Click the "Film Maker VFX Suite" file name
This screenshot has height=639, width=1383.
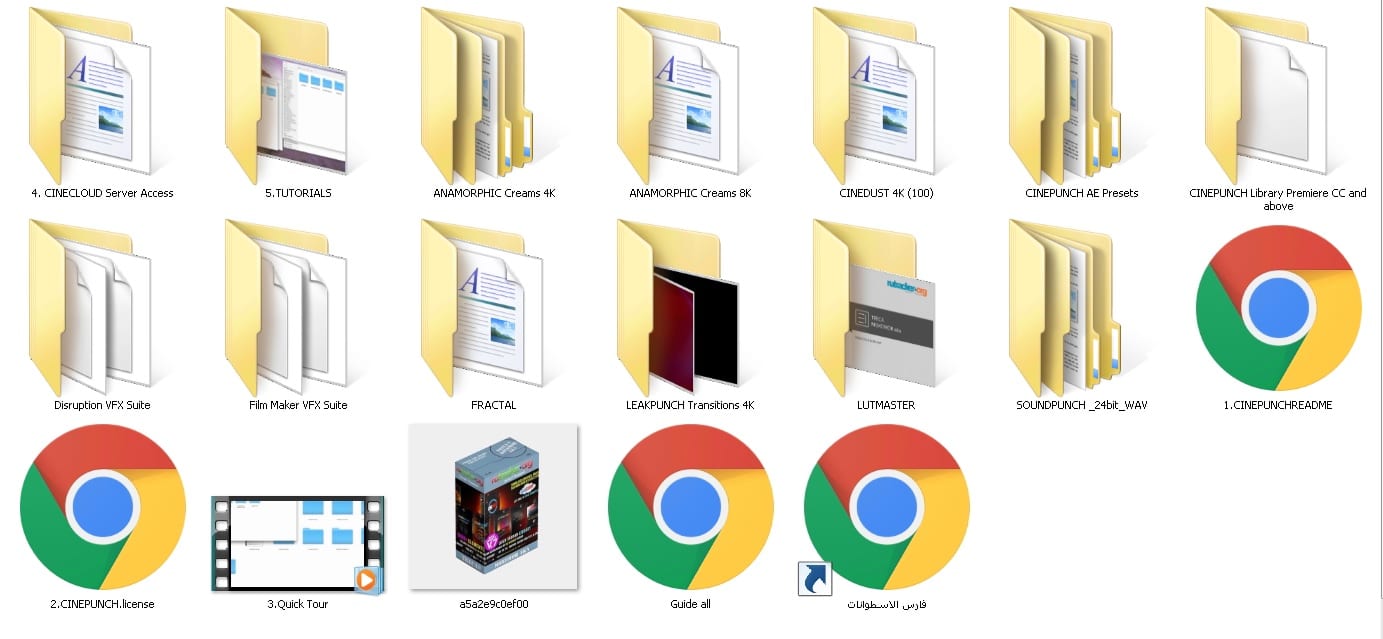[x=298, y=405]
